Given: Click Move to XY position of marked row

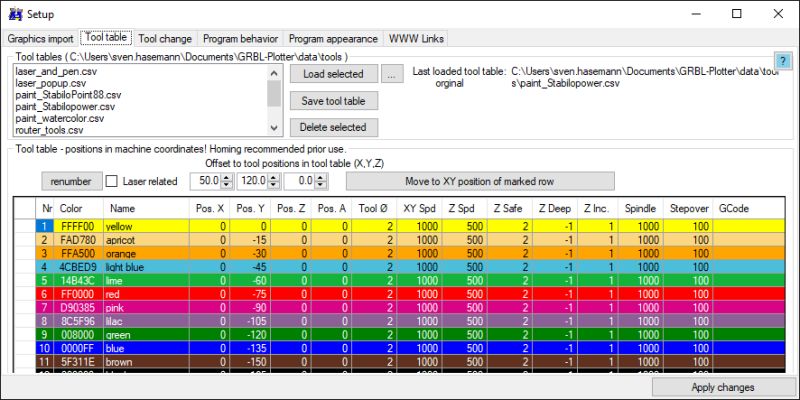Looking at the screenshot, I should (x=480, y=181).
